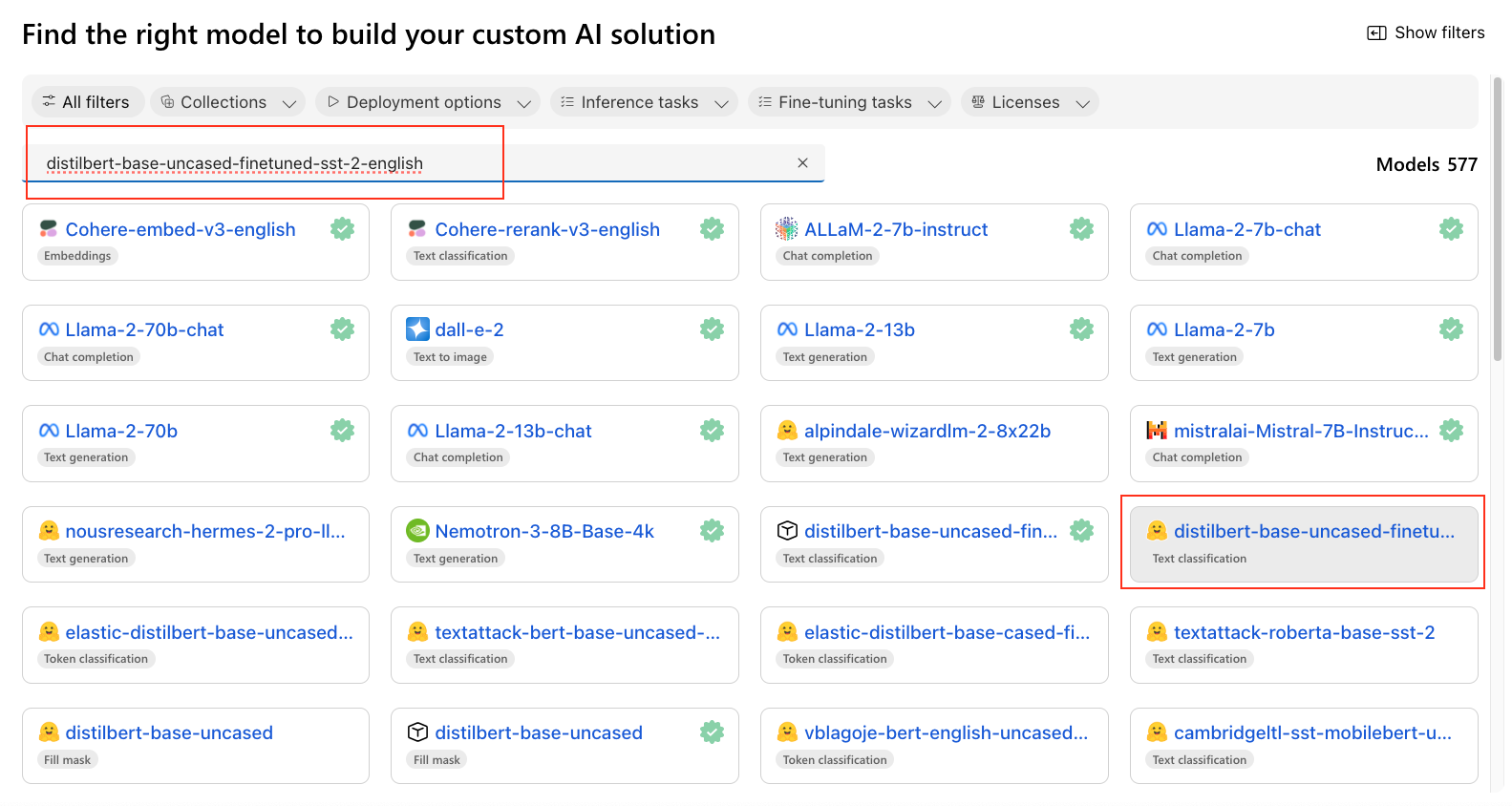This screenshot has width=1512, height=806.
Task: Click the ALLaM-2-7b-instruct model logo
Action: [786, 229]
